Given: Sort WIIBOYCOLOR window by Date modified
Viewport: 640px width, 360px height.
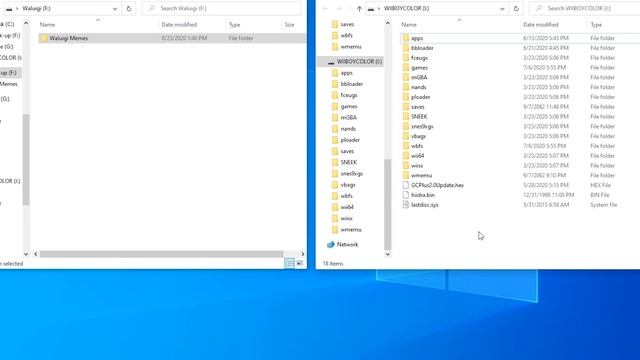Looking at the screenshot, I should 540,24.
